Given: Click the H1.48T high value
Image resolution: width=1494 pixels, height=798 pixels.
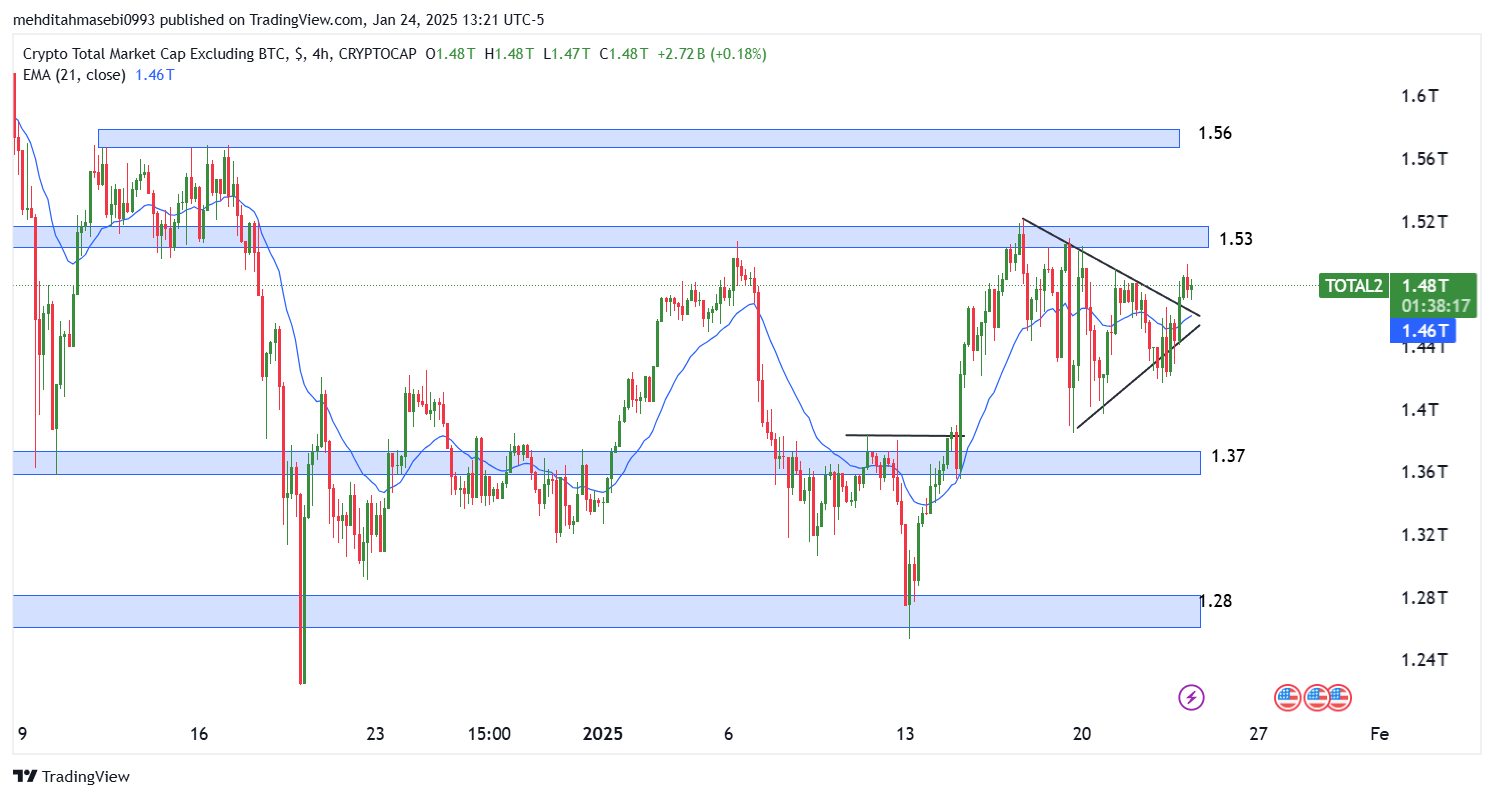Looking at the screenshot, I should (x=510, y=54).
